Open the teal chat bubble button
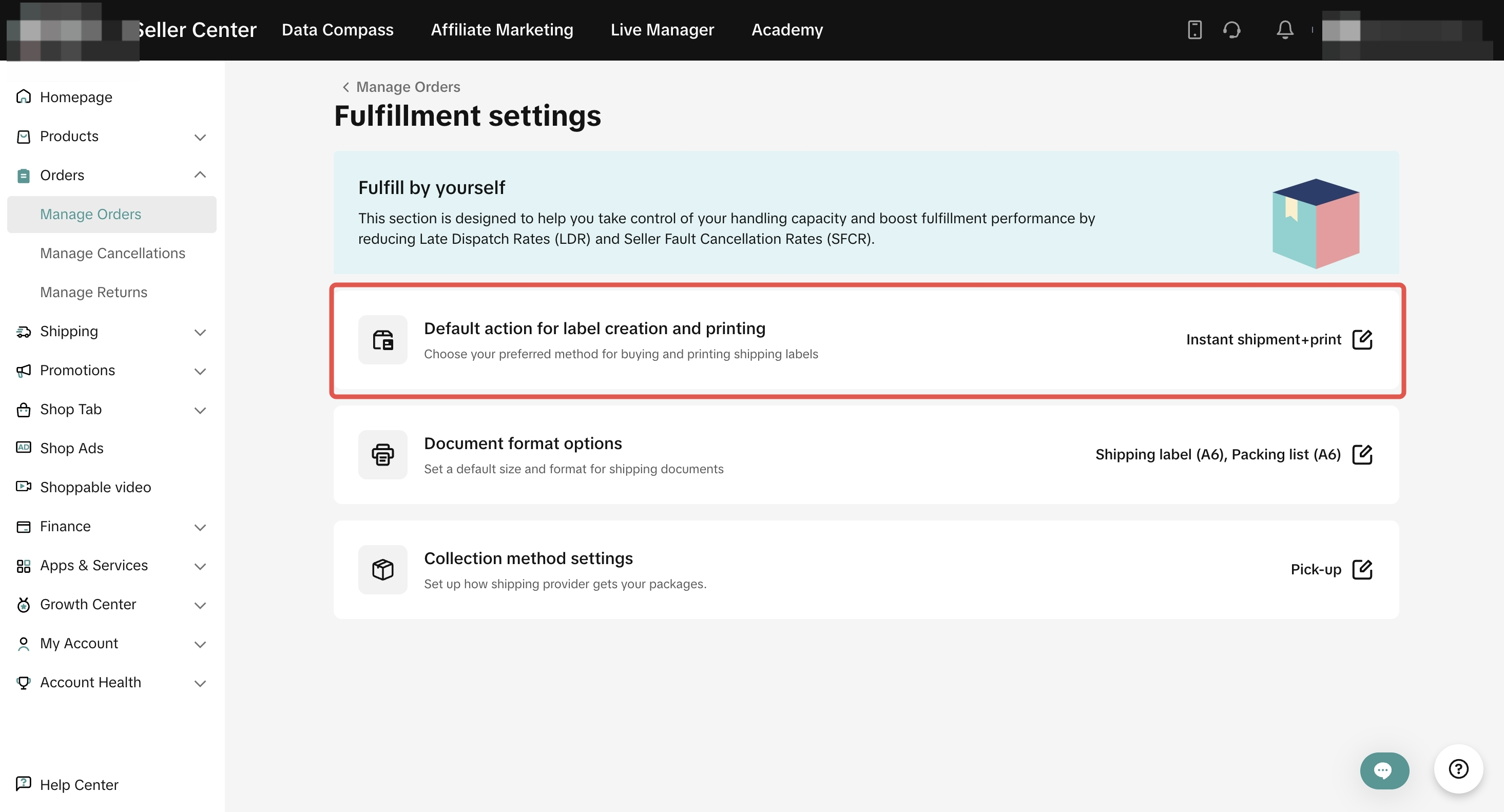Image resolution: width=1504 pixels, height=812 pixels. 1384,770
